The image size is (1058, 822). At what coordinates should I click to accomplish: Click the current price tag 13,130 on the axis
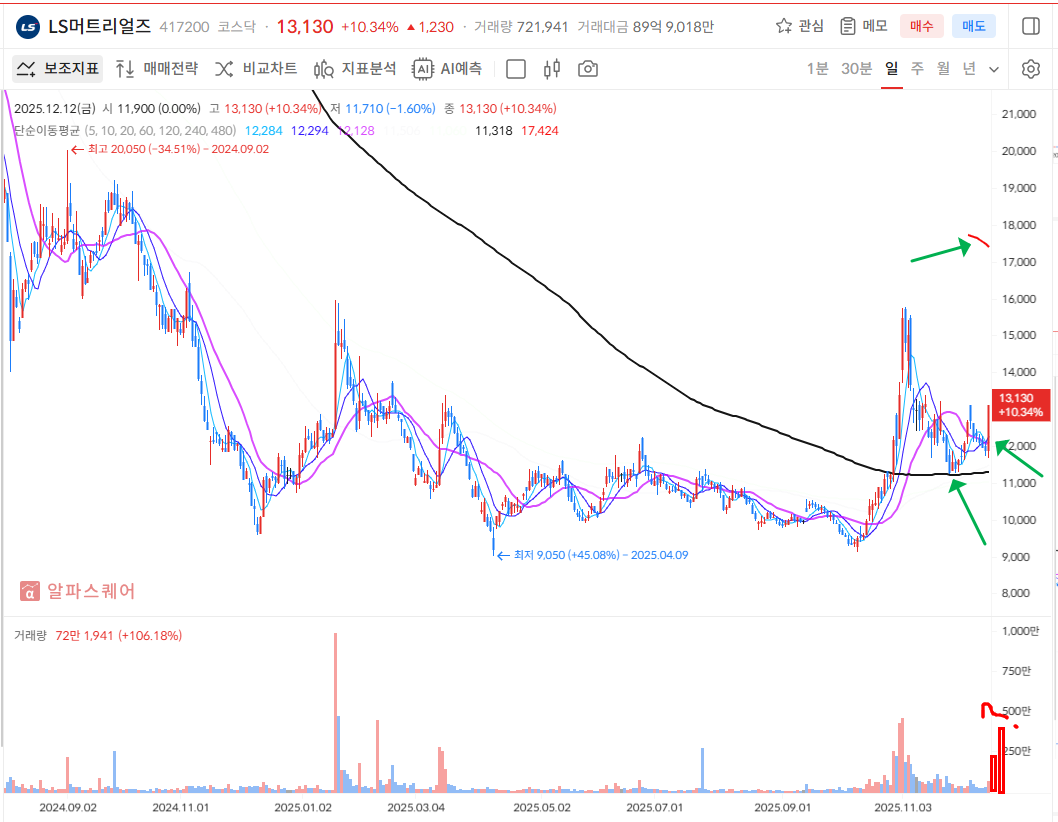(1019, 404)
